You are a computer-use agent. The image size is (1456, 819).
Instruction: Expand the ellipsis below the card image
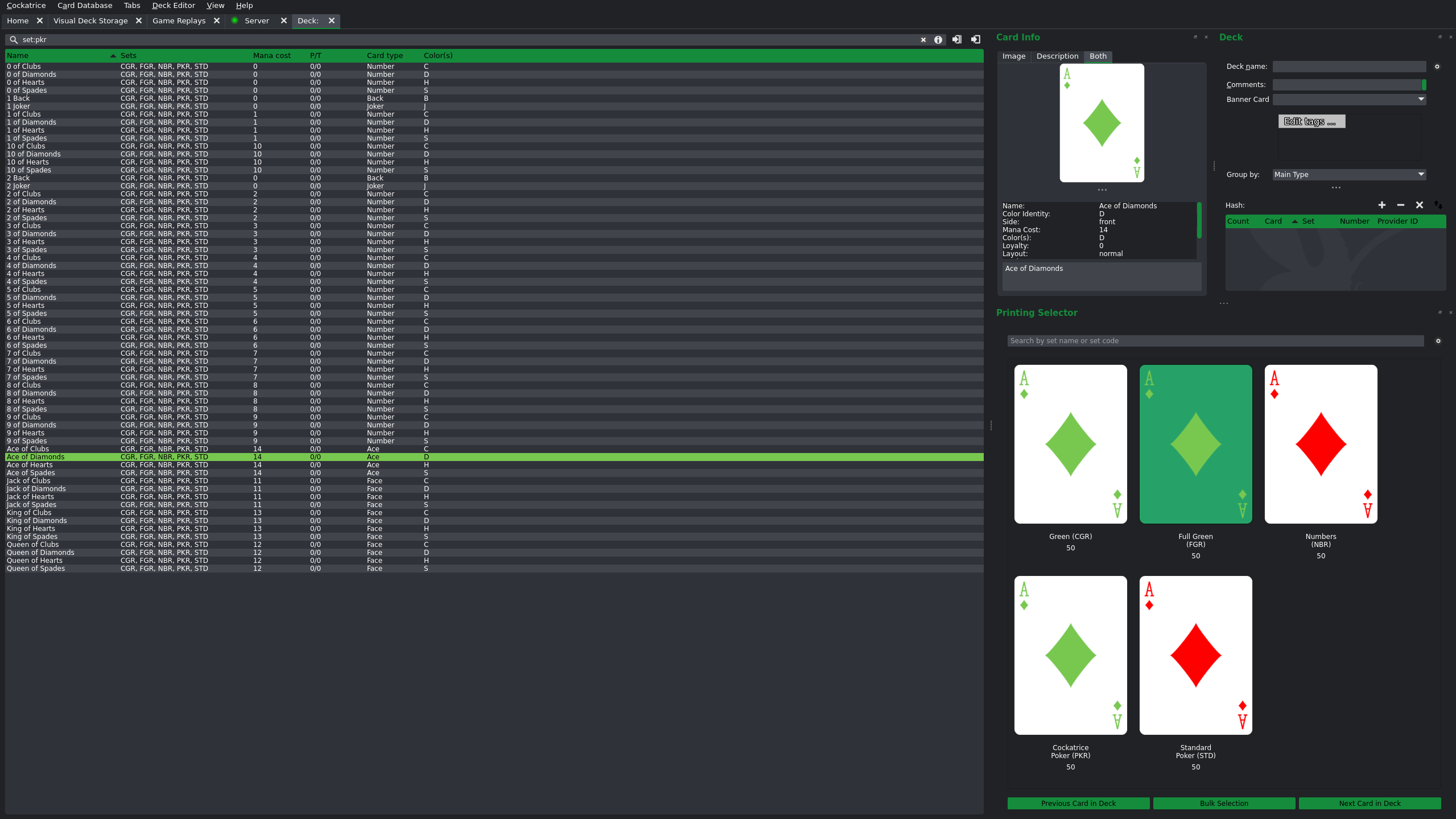[x=1102, y=189]
